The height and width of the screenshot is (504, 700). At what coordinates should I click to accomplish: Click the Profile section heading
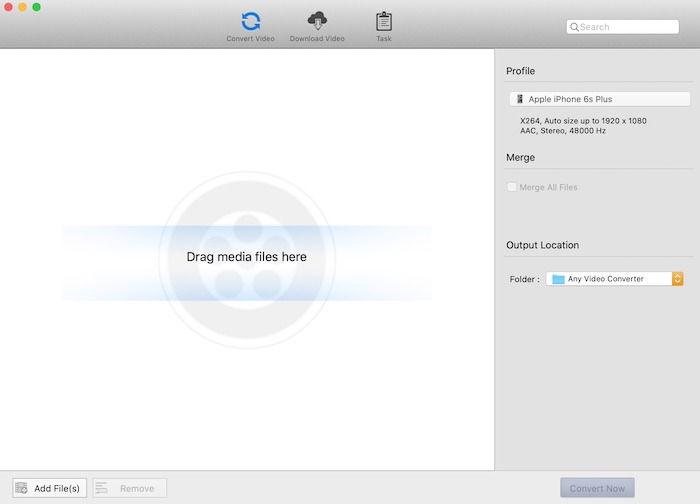(x=520, y=71)
